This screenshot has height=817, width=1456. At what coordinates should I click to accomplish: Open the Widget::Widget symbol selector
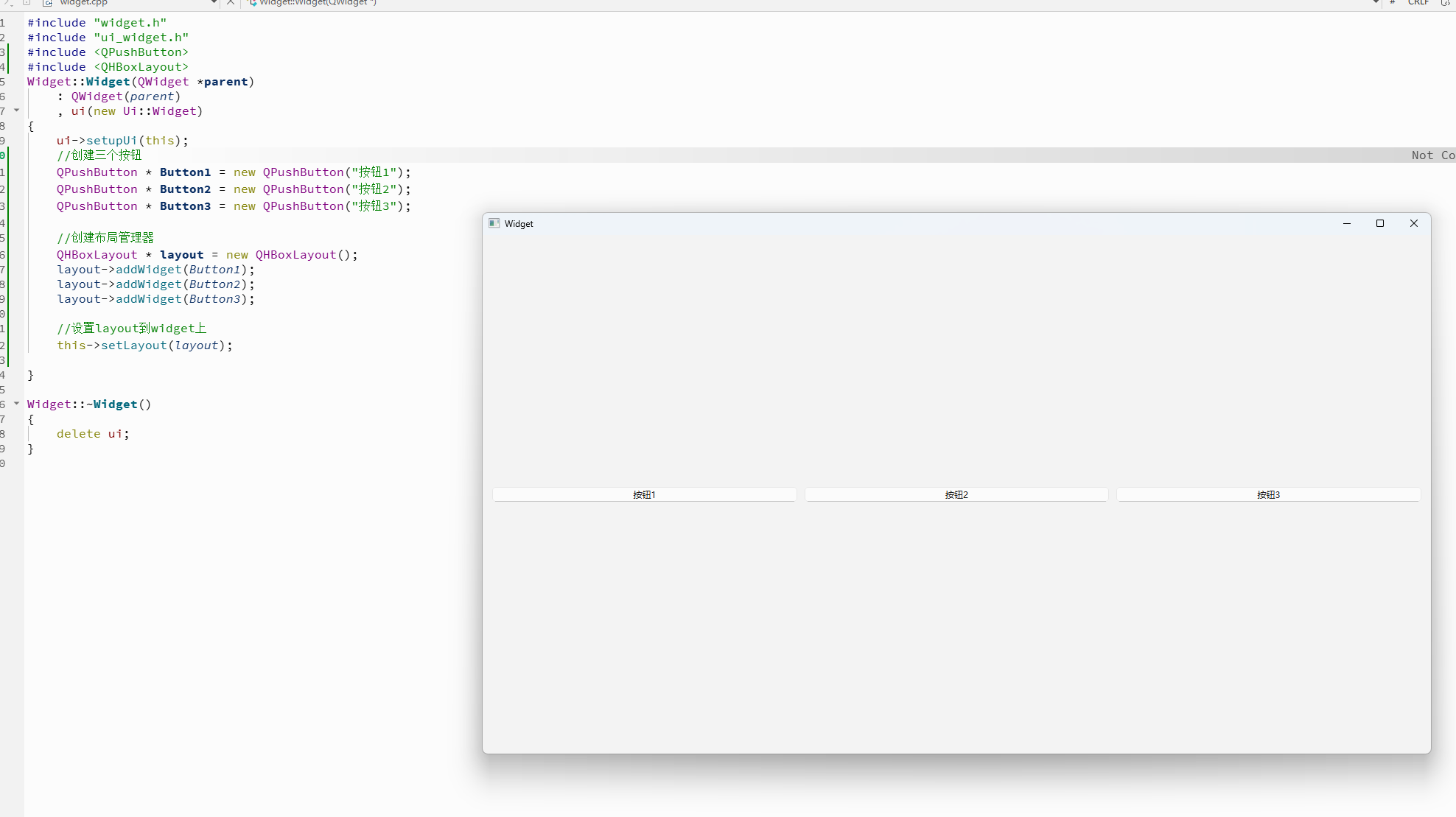pos(317,3)
